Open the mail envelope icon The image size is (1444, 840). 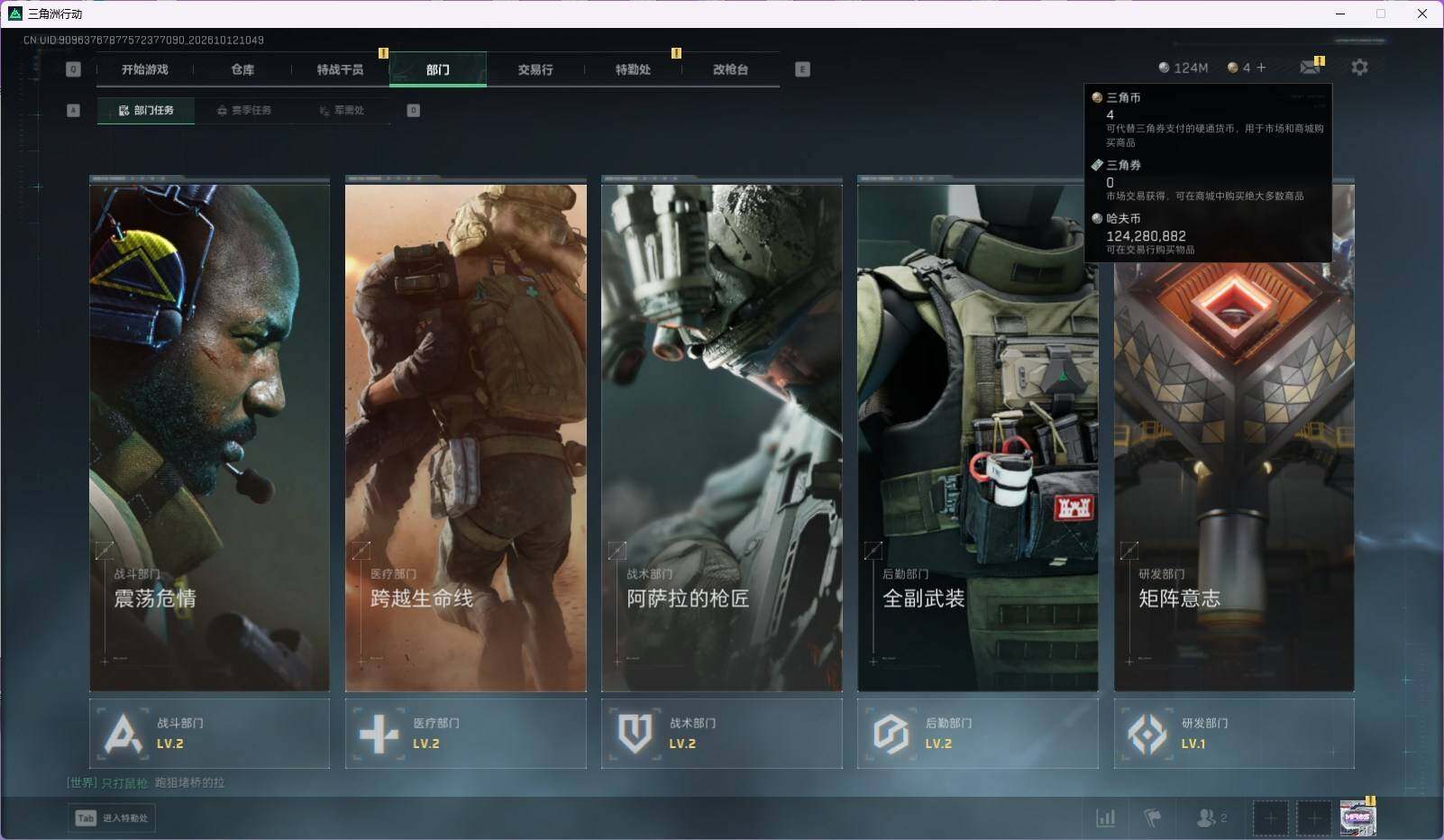click(x=1311, y=67)
